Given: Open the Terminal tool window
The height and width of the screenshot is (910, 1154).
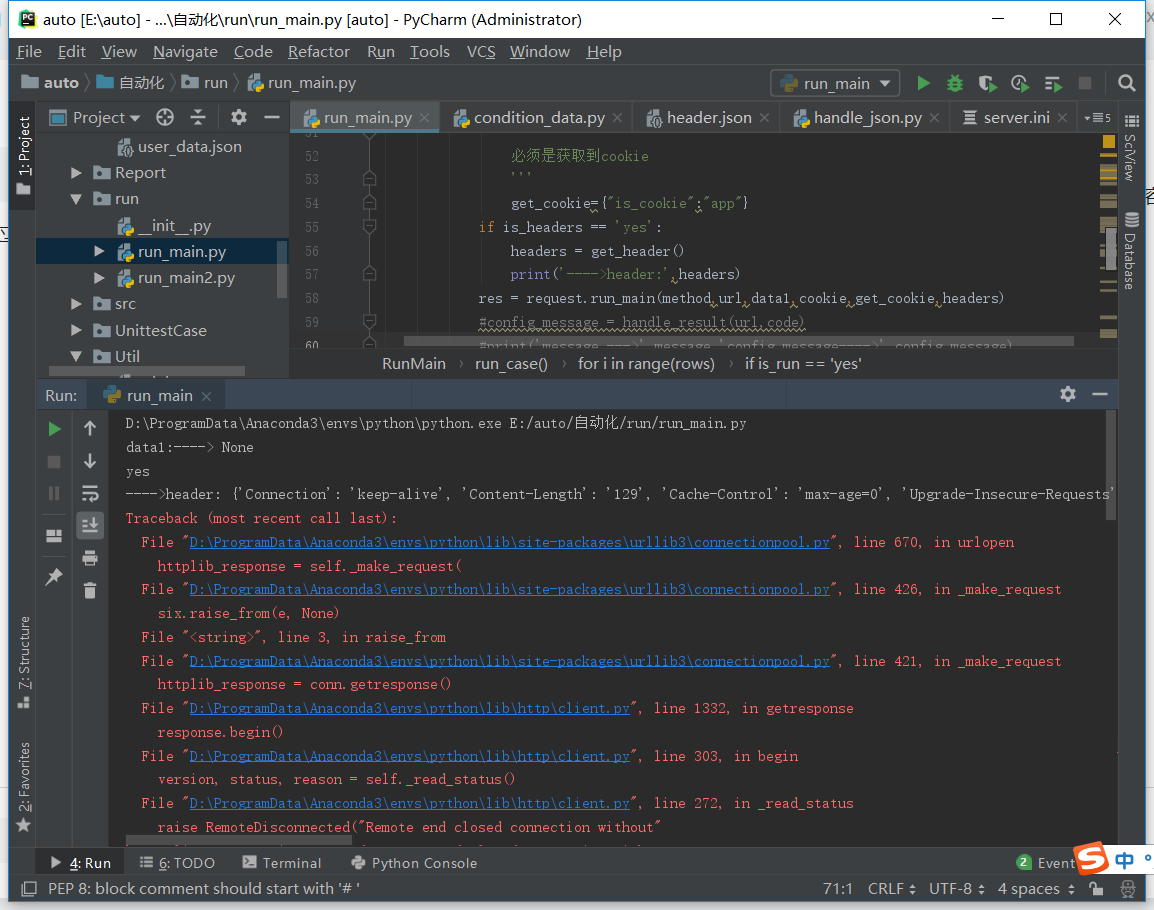Looking at the screenshot, I should point(282,863).
